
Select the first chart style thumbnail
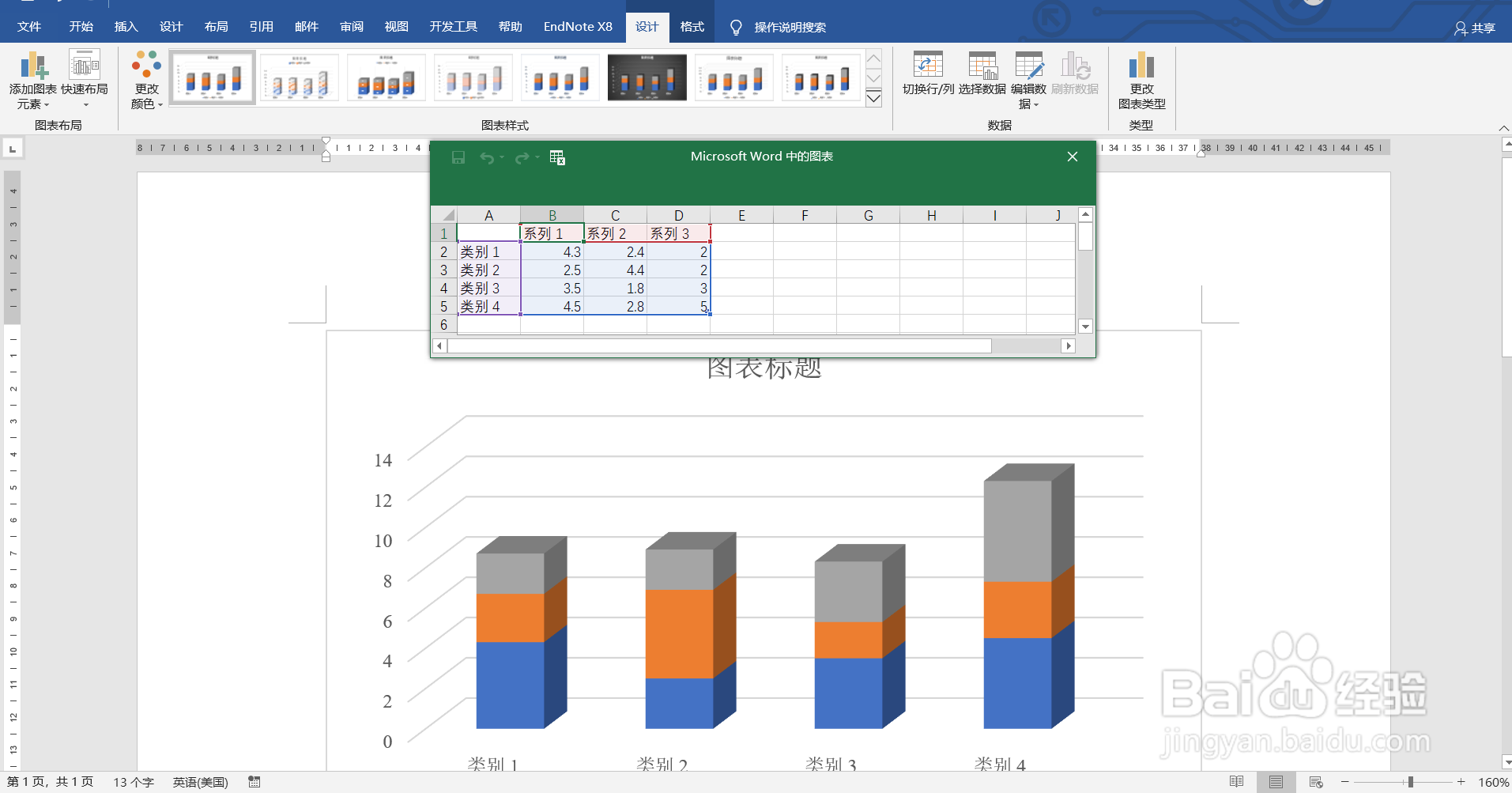[213, 77]
